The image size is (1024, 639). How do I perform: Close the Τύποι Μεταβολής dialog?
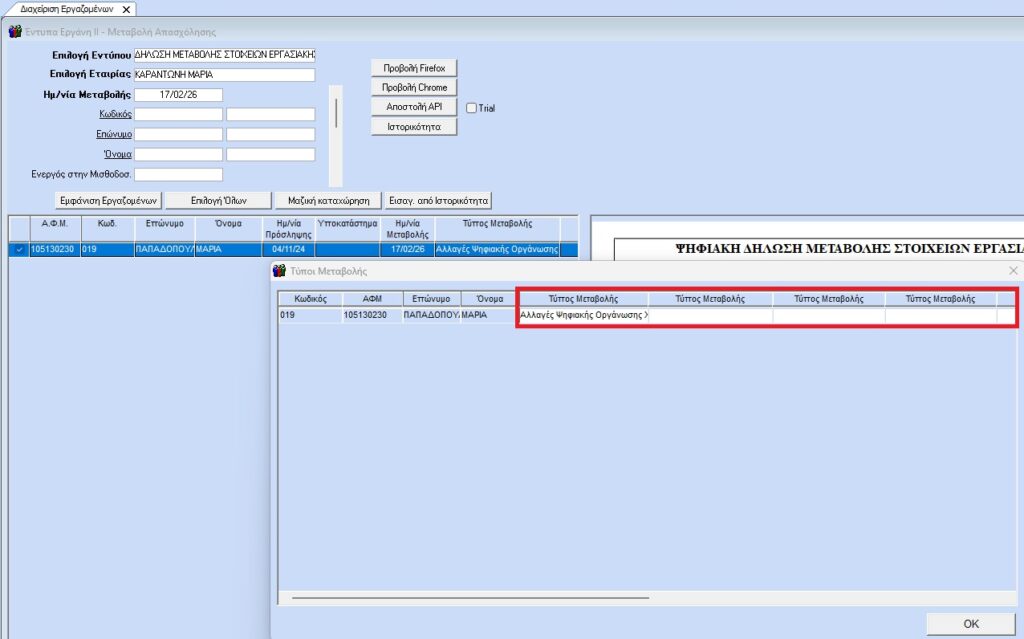pos(1013,271)
